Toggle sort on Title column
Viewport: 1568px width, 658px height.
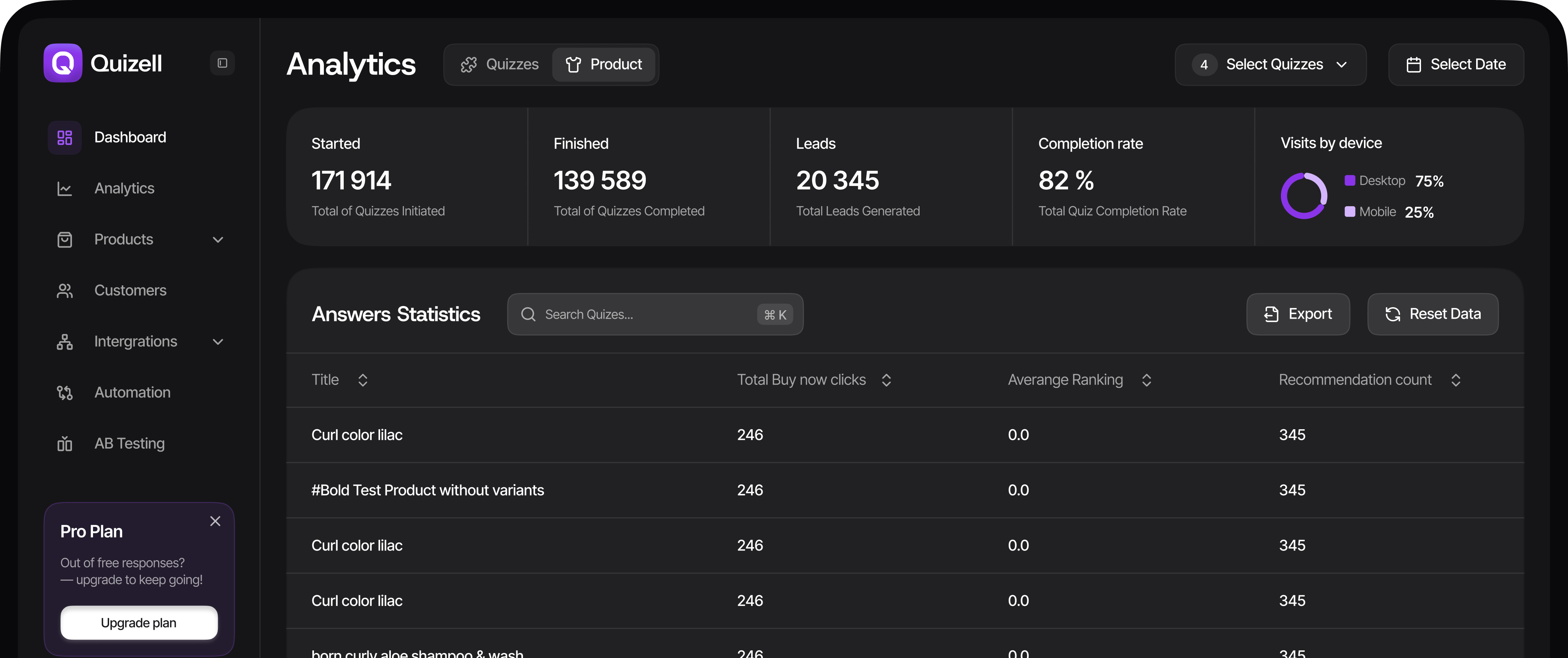[363, 380]
